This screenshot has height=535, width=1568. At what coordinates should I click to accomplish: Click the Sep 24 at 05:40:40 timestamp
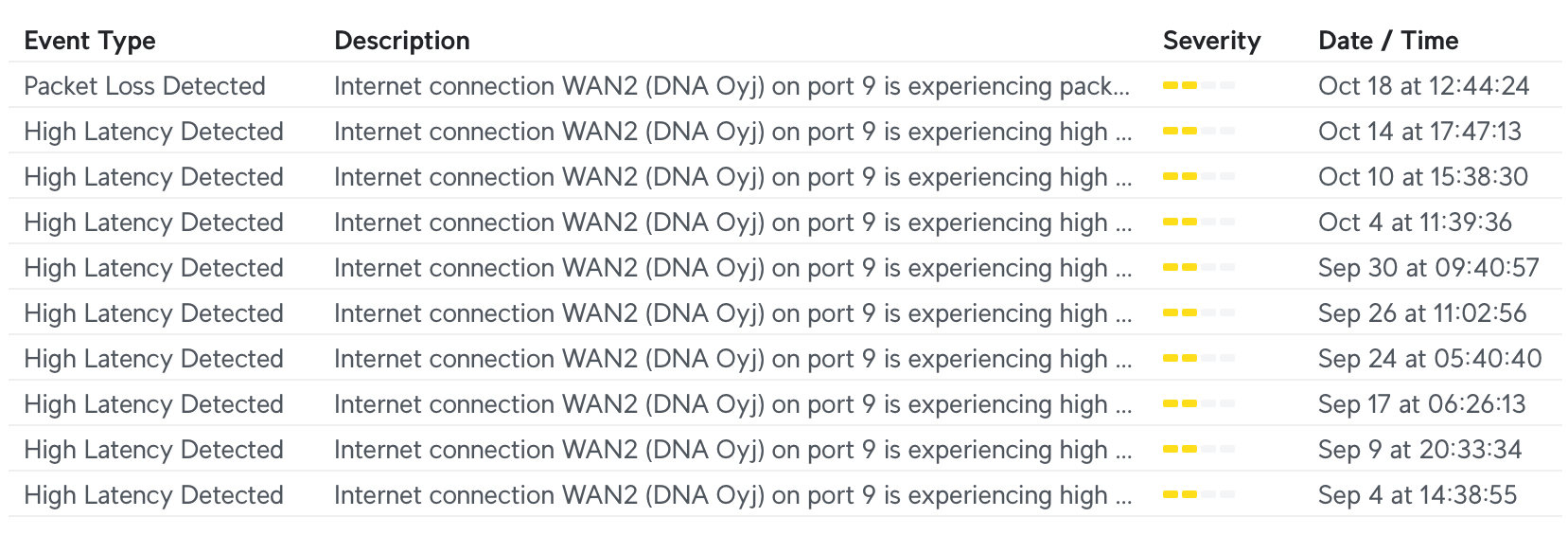tap(1430, 359)
